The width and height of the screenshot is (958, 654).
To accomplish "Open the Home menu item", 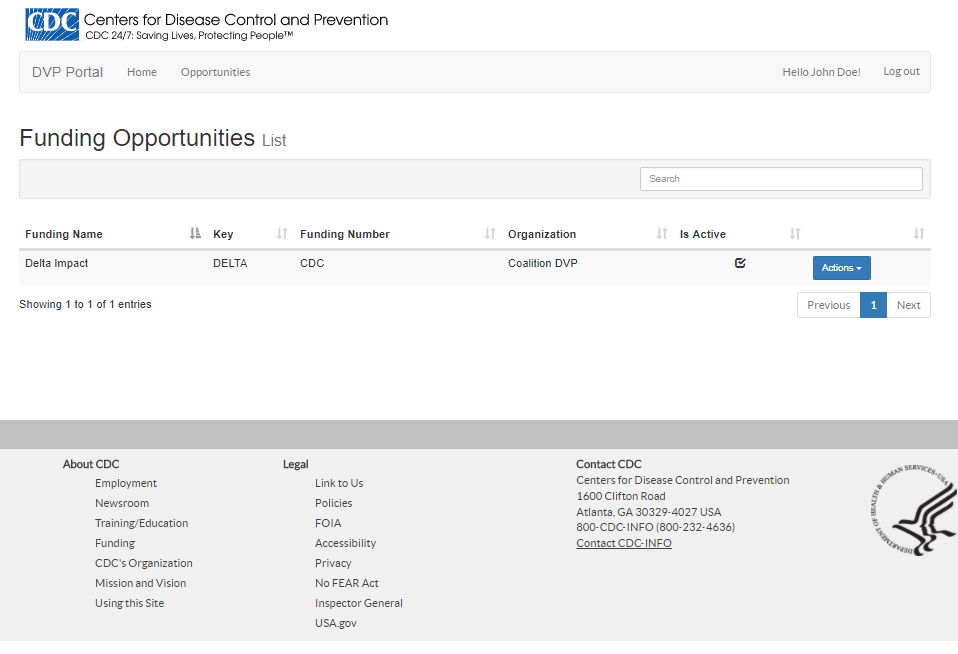I will click(142, 72).
